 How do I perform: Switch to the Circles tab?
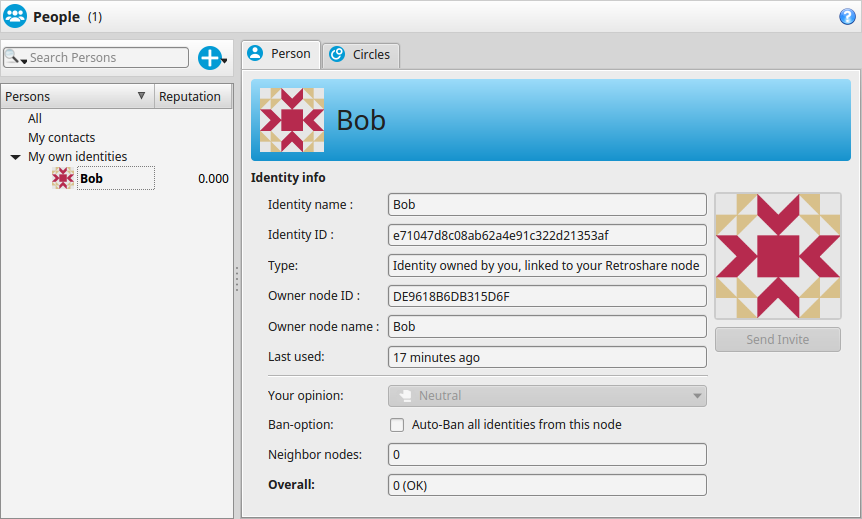pyautogui.click(x=361, y=55)
